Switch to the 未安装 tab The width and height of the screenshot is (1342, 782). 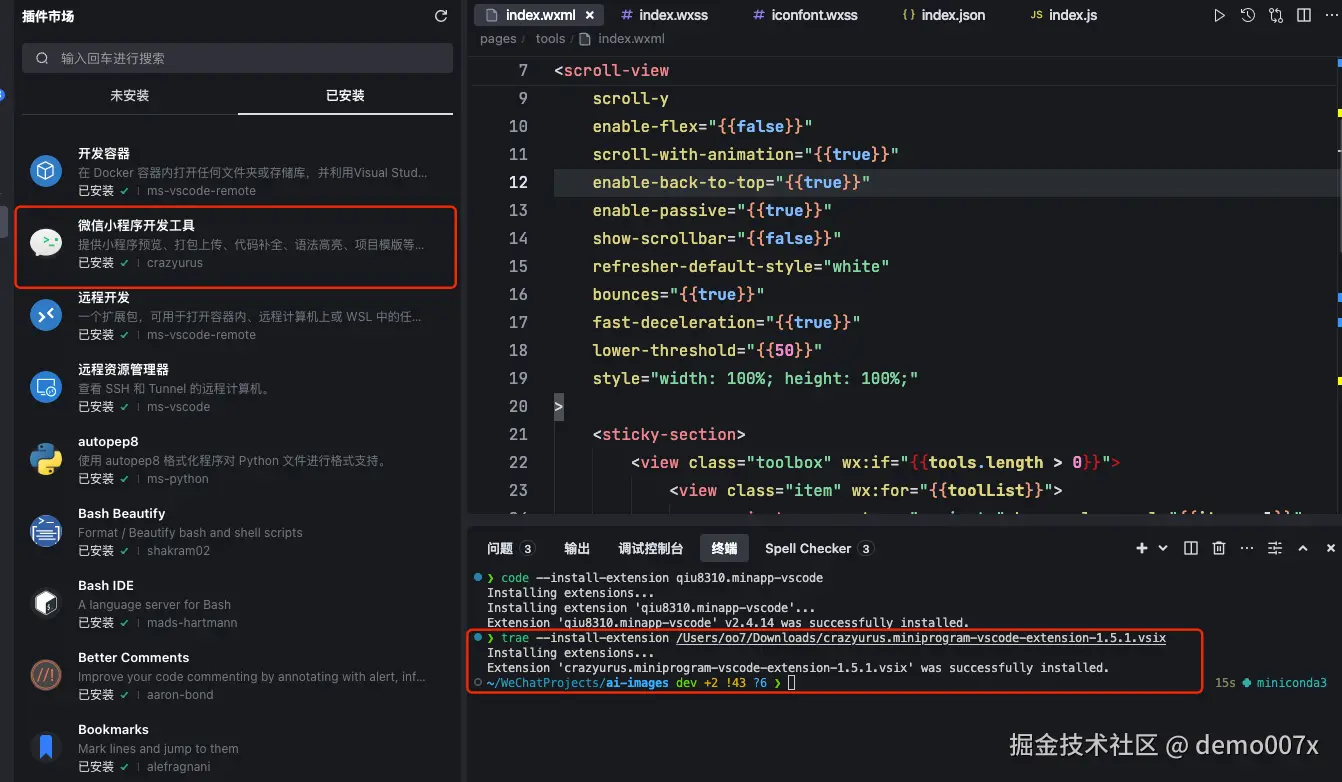coord(130,96)
